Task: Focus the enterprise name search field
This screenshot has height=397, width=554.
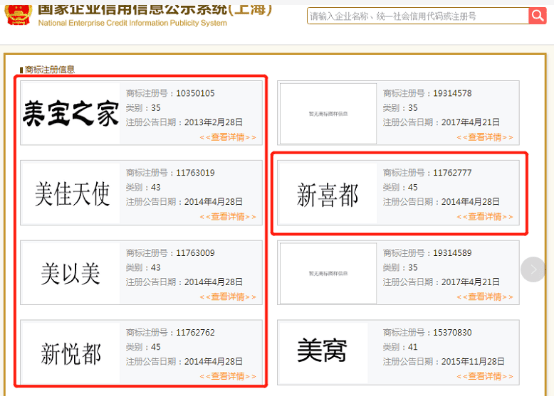Action: click(418, 16)
